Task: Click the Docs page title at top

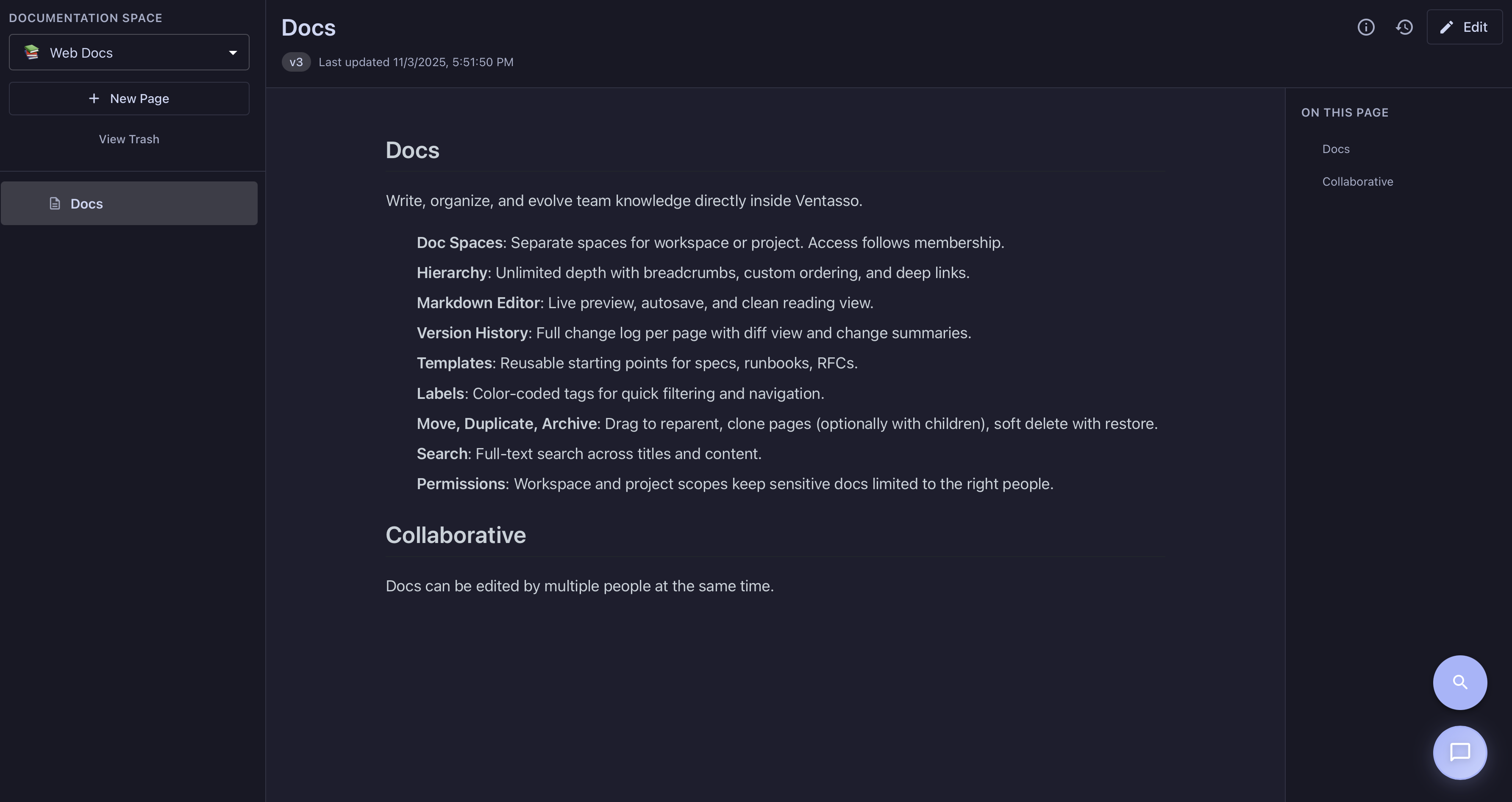Action: point(308,28)
